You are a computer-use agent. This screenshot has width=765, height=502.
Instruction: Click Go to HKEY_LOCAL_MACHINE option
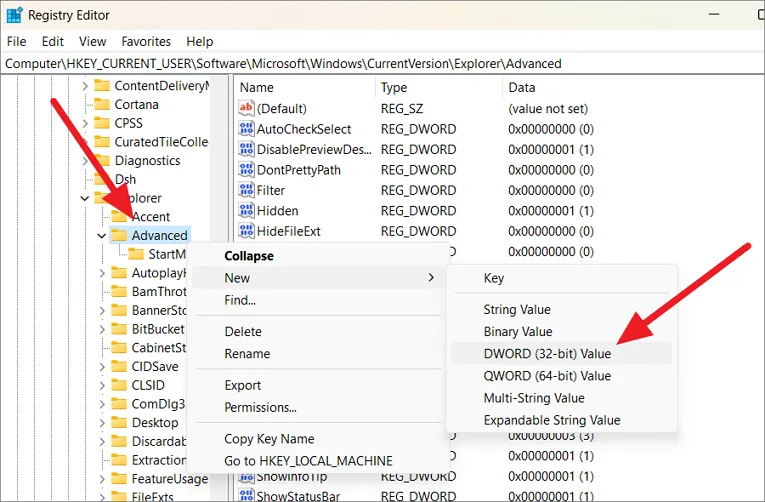[x=308, y=461]
